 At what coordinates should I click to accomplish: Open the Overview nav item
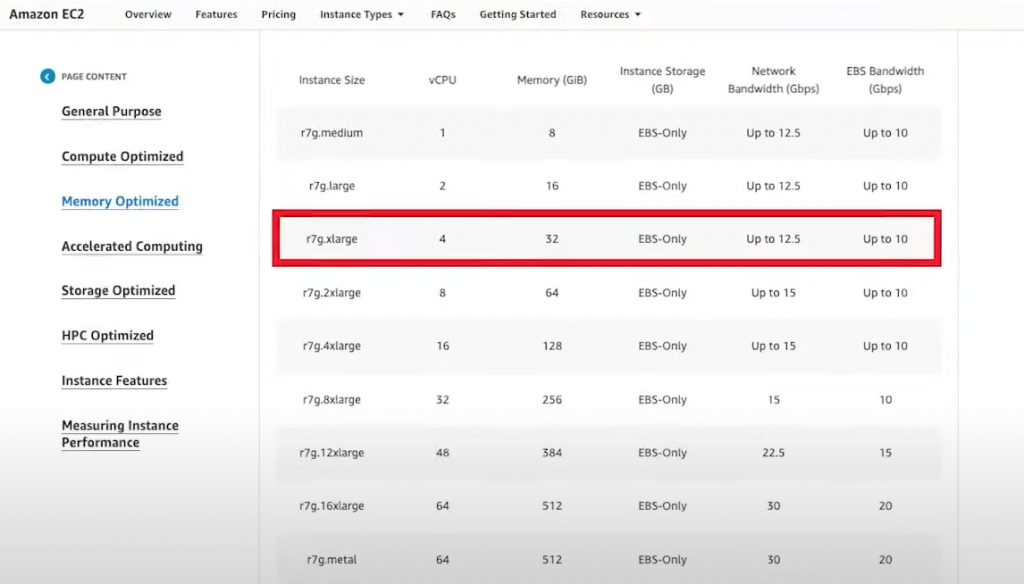click(x=148, y=15)
